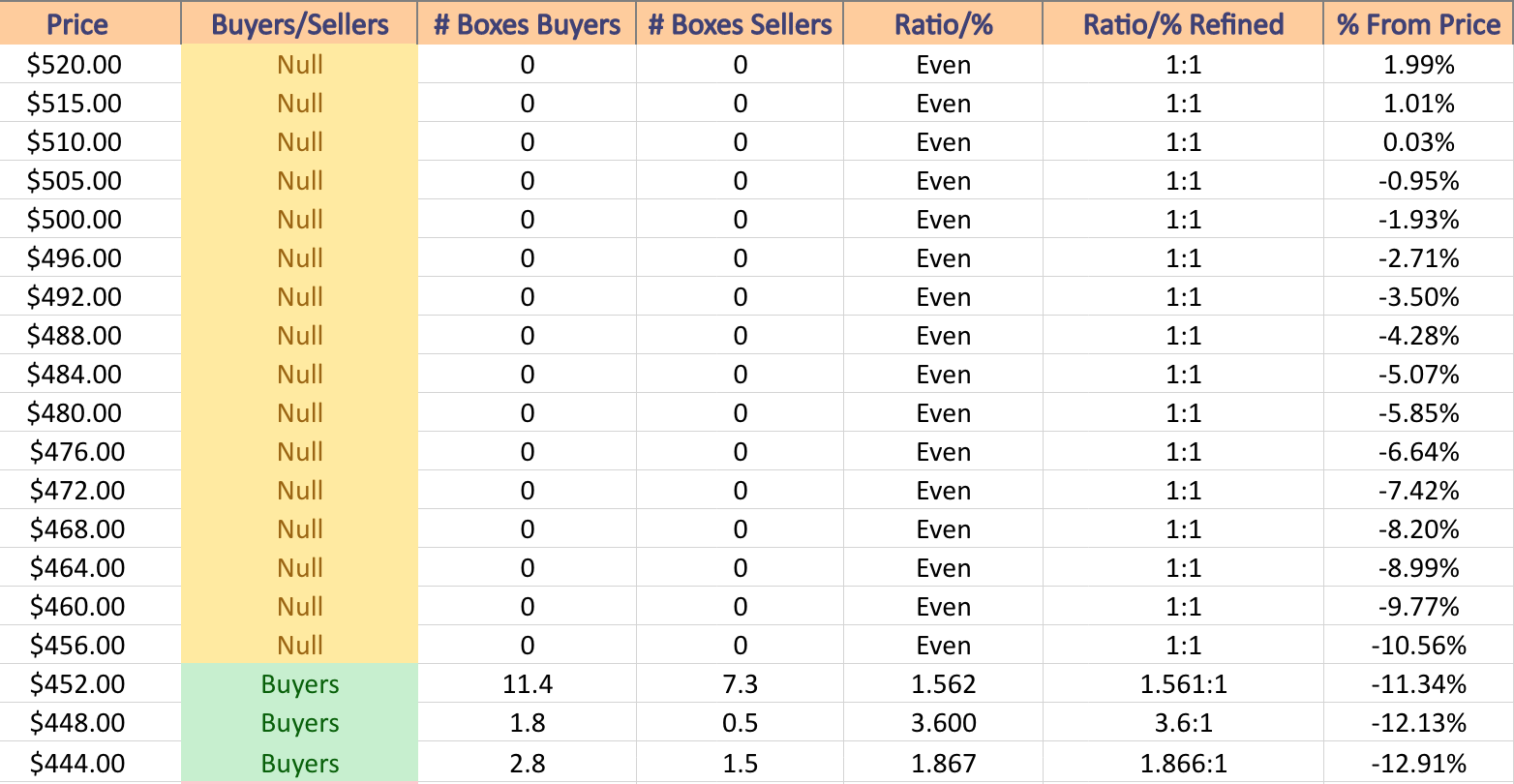1514x784 pixels.
Task: Select the Price column header
Action: coord(91,23)
